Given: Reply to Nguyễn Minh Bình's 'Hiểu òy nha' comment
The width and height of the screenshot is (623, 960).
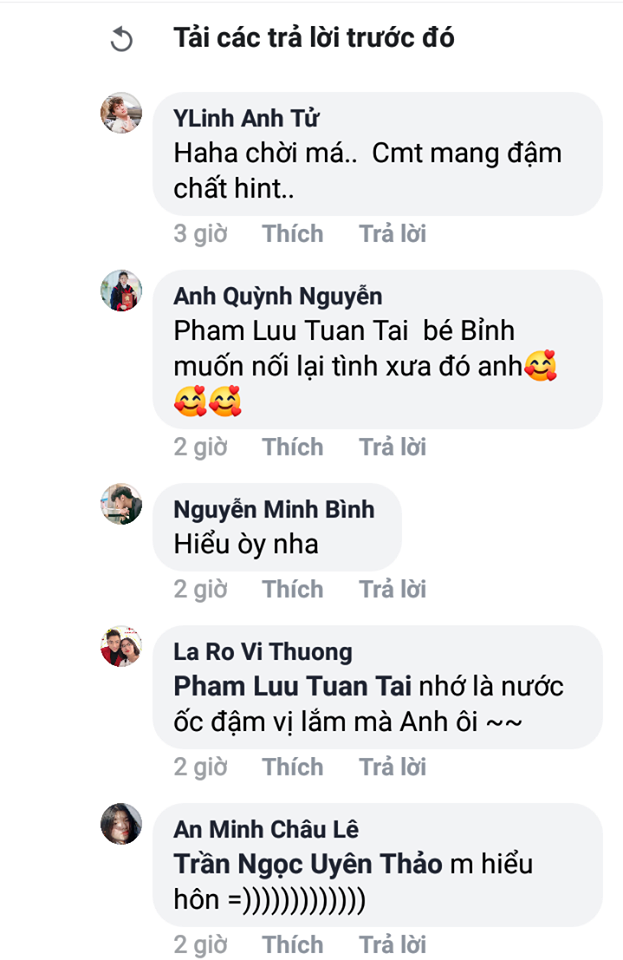Looking at the screenshot, I should click(x=392, y=590).
